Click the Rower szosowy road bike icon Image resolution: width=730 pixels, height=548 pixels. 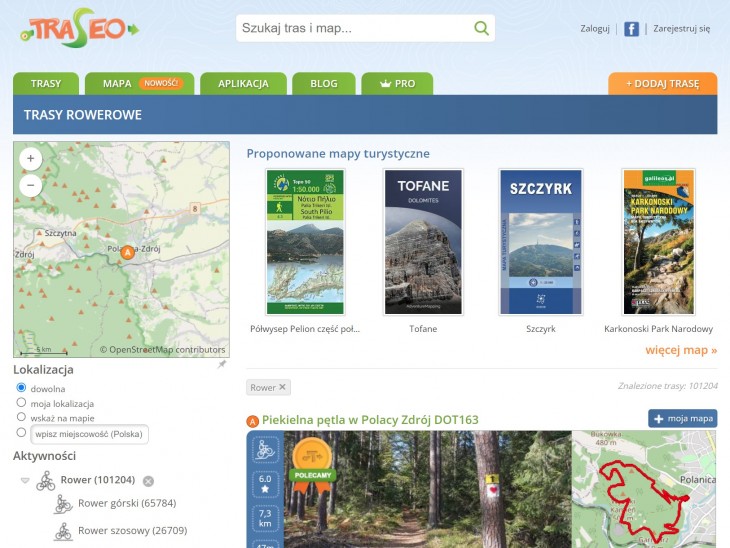click(x=63, y=531)
